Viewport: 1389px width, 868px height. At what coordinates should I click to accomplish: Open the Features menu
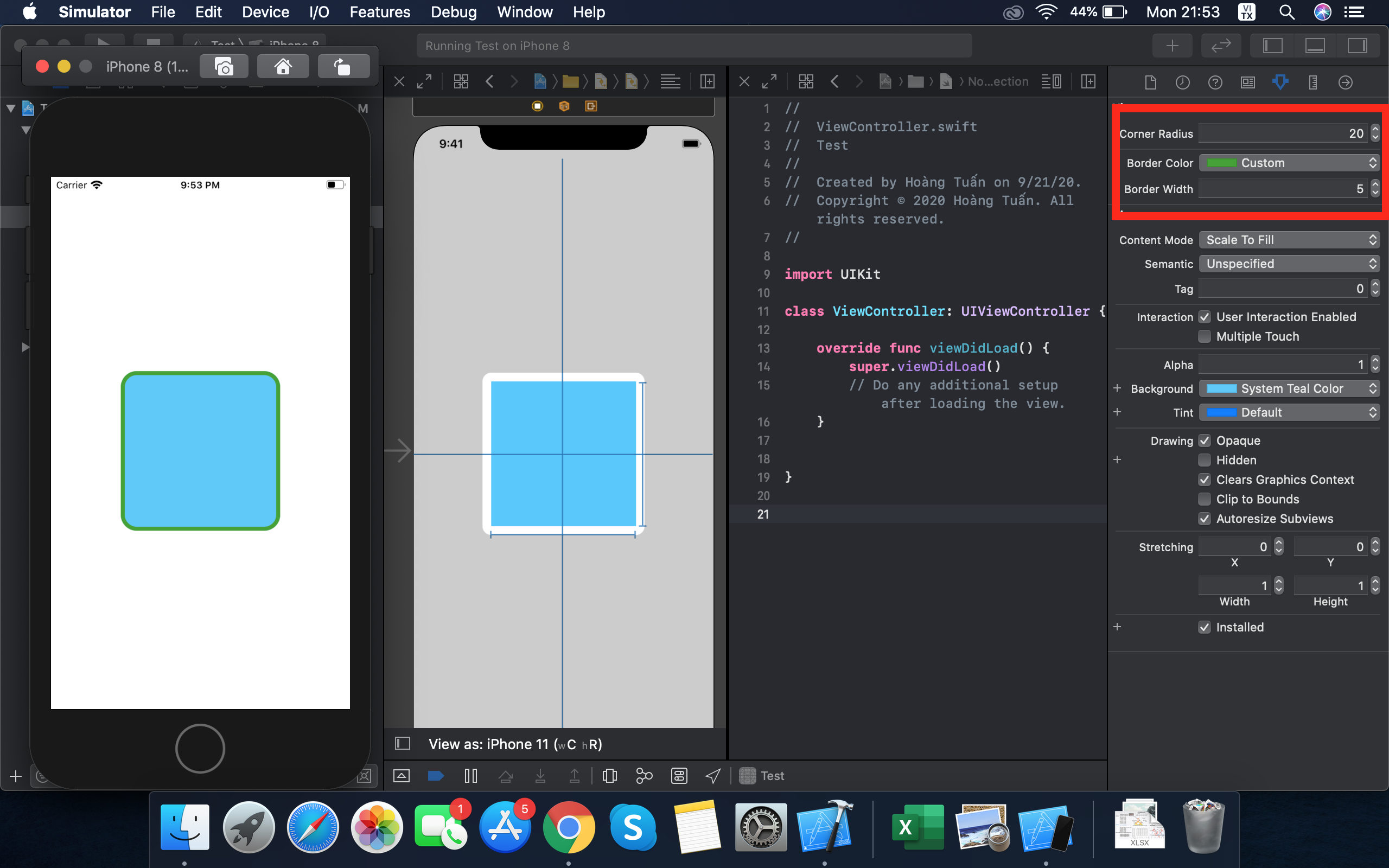point(380,12)
